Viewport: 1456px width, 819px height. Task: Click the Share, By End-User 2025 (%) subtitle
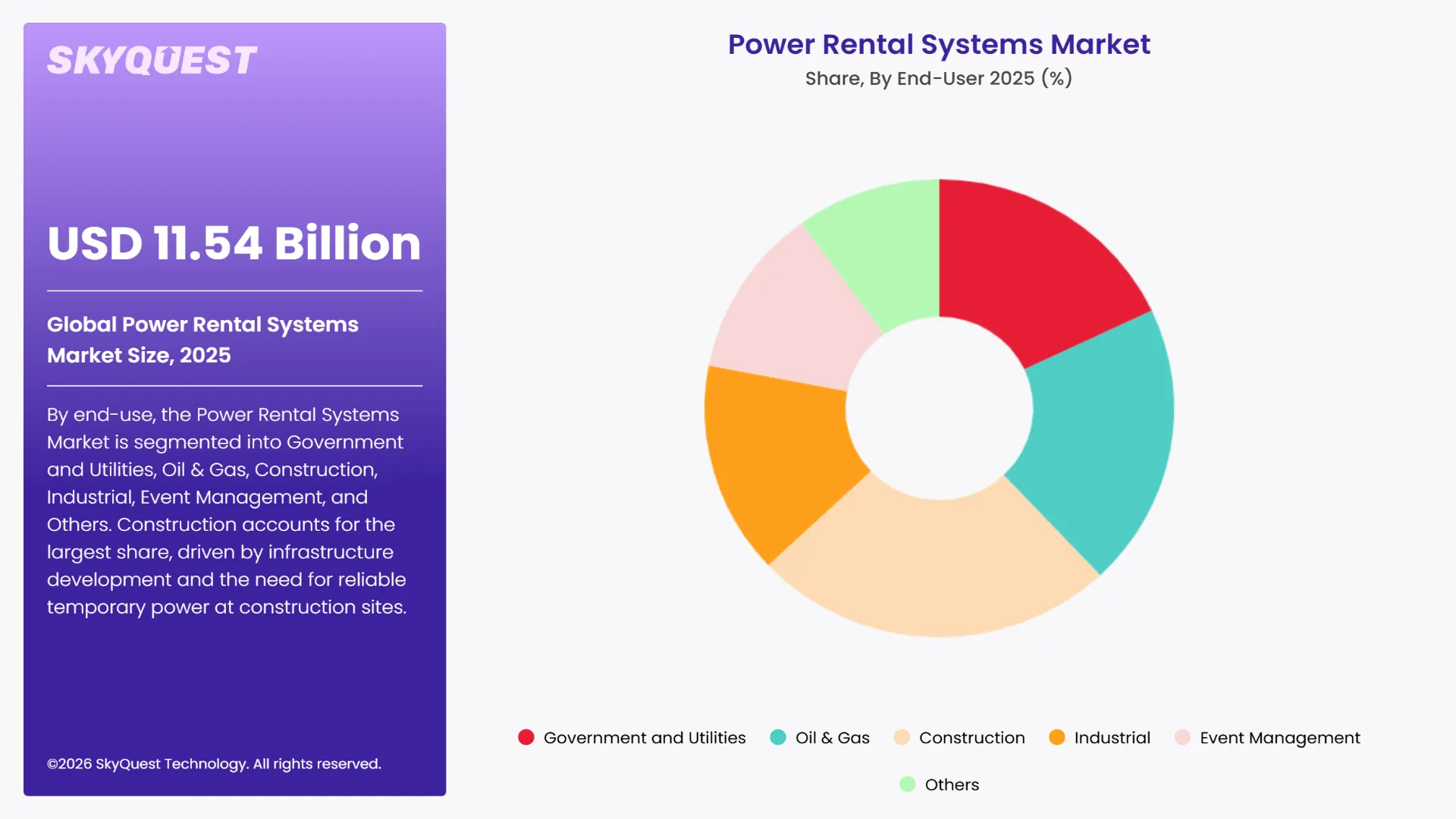point(939,78)
